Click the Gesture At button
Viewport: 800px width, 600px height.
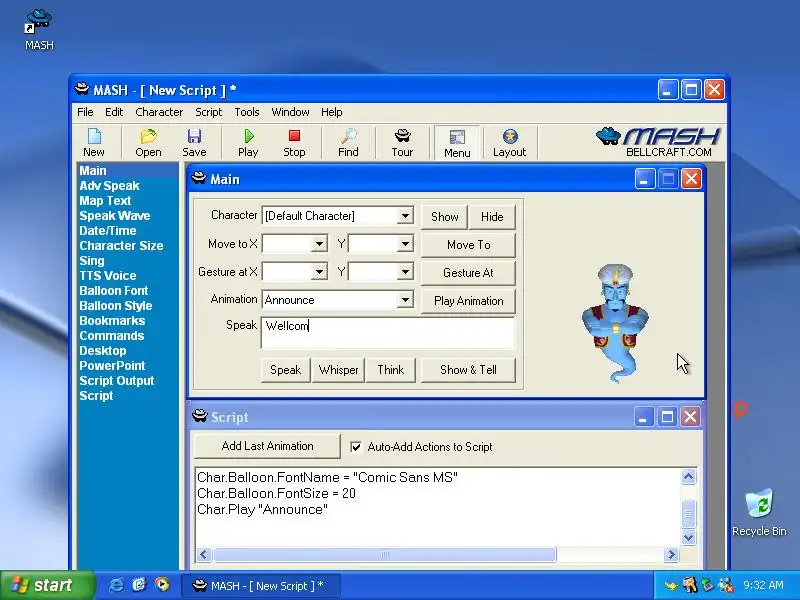click(468, 273)
